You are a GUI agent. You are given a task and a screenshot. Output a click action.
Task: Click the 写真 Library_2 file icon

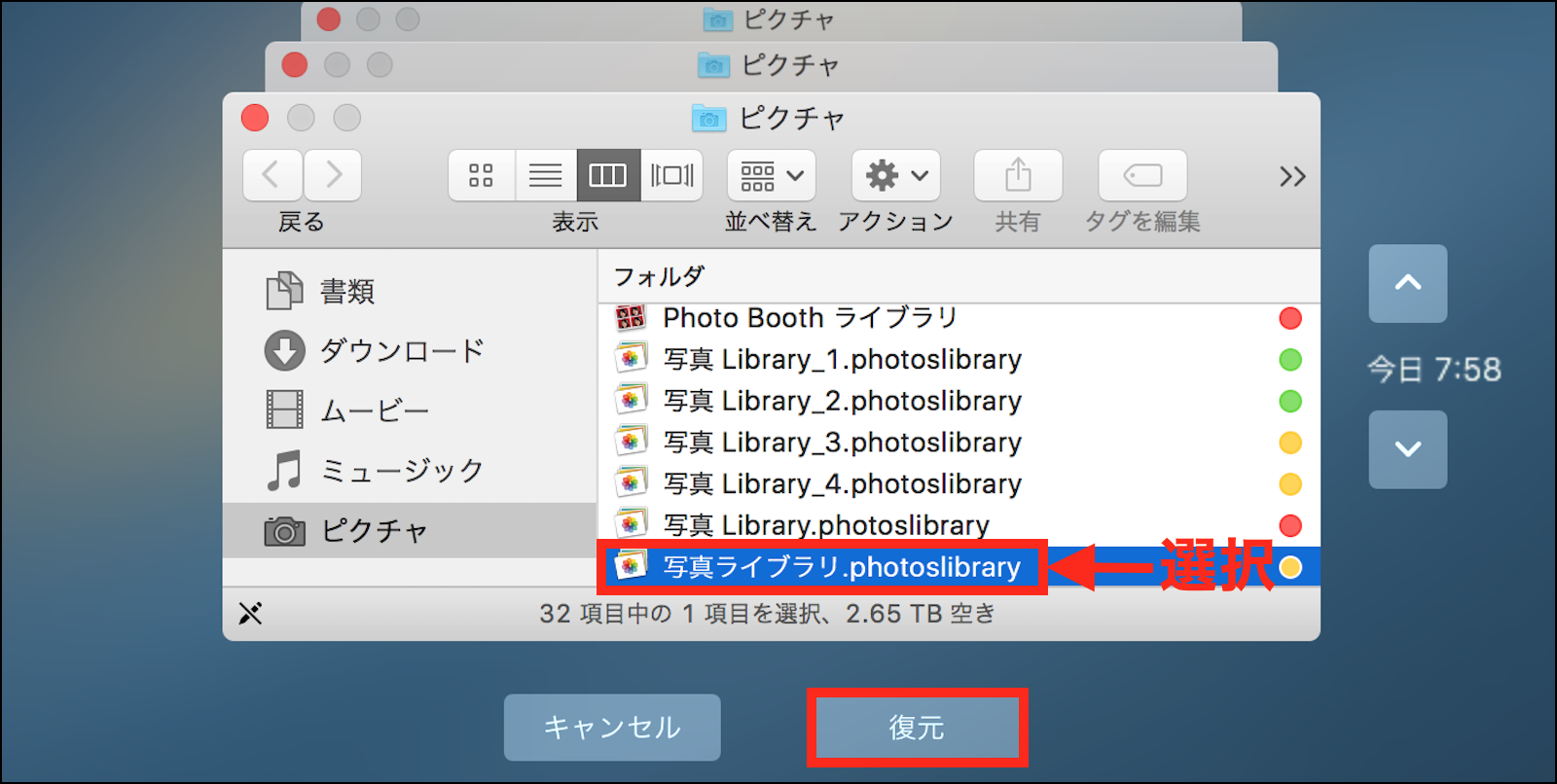point(631,400)
